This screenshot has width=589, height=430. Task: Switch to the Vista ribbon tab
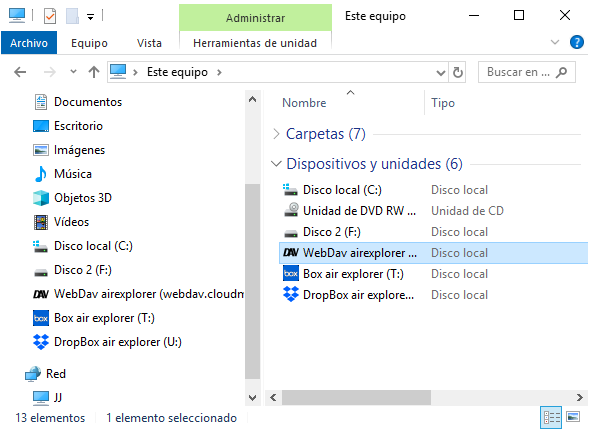click(149, 43)
